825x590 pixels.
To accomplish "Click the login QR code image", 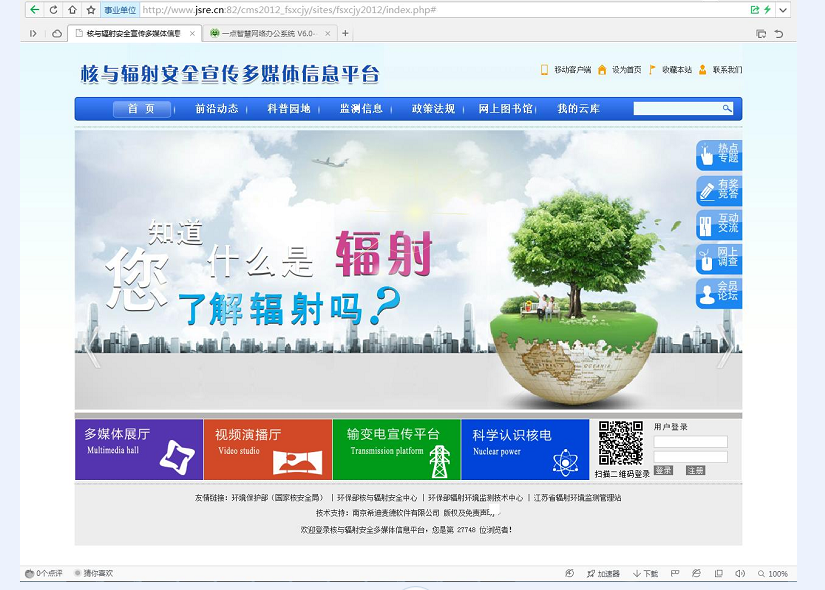I will tap(620, 443).
